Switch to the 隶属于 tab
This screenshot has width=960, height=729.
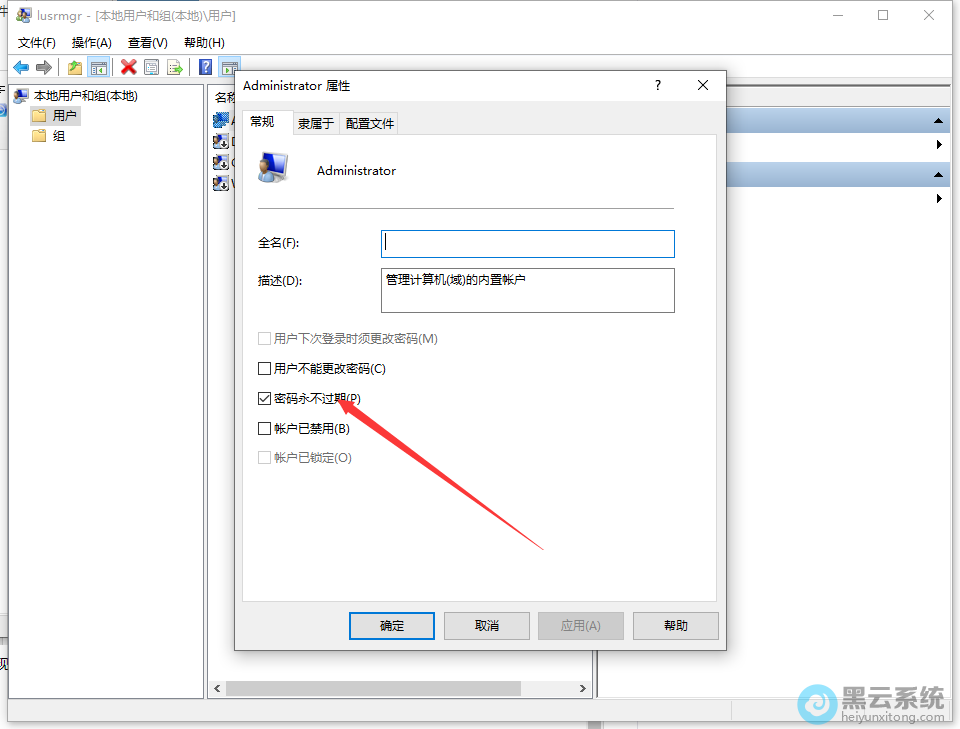315,124
